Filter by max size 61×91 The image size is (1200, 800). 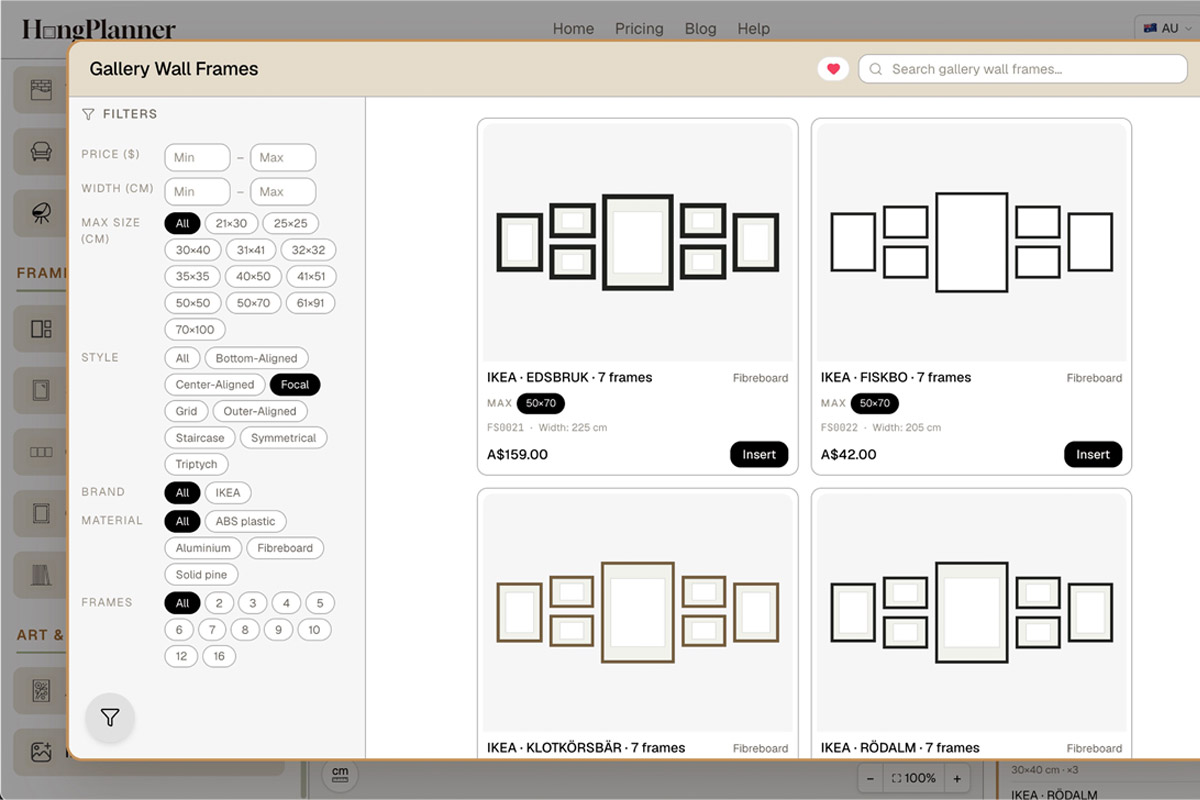pyautogui.click(x=311, y=303)
